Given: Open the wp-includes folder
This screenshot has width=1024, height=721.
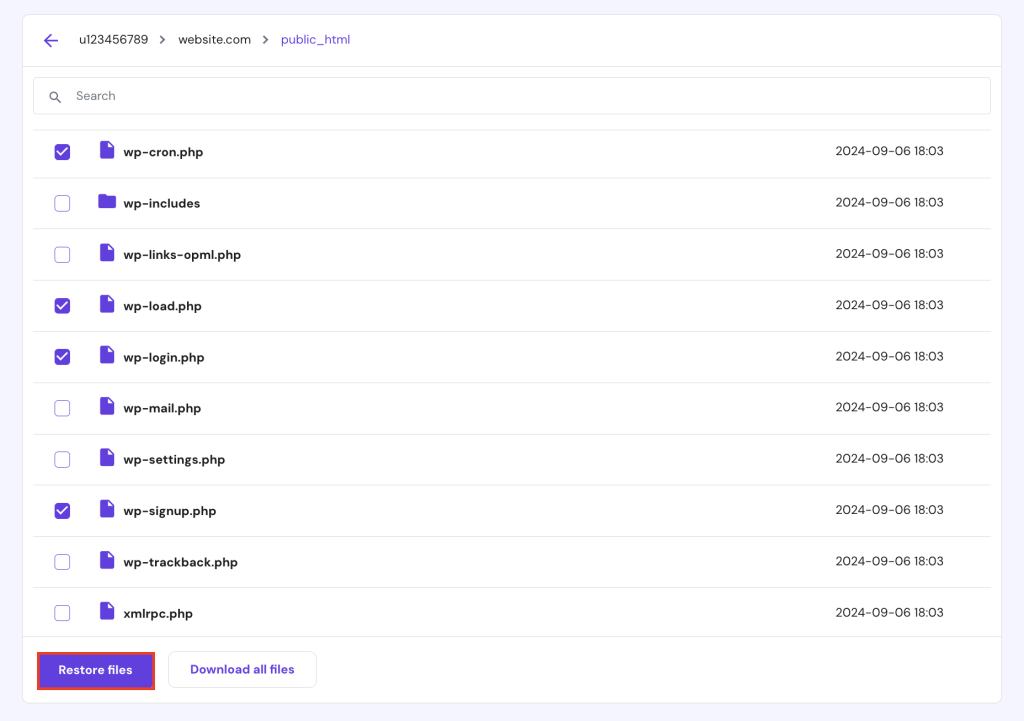Looking at the screenshot, I should [162, 202].
